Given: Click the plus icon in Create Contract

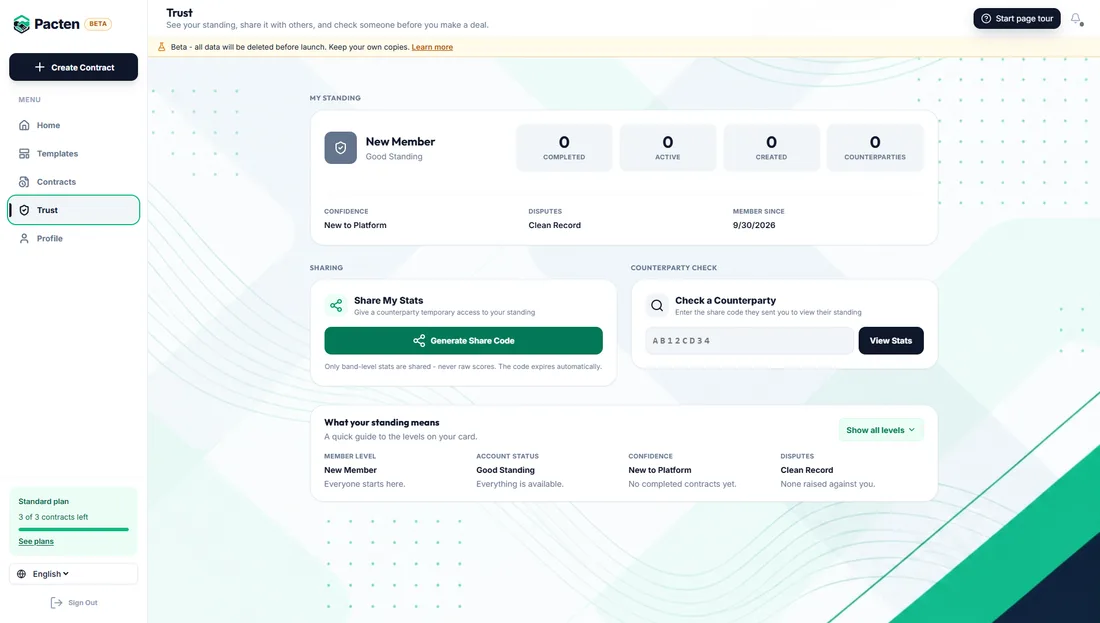Looking at the screenshot, I should pyautogui.click(x=39, y=67).
